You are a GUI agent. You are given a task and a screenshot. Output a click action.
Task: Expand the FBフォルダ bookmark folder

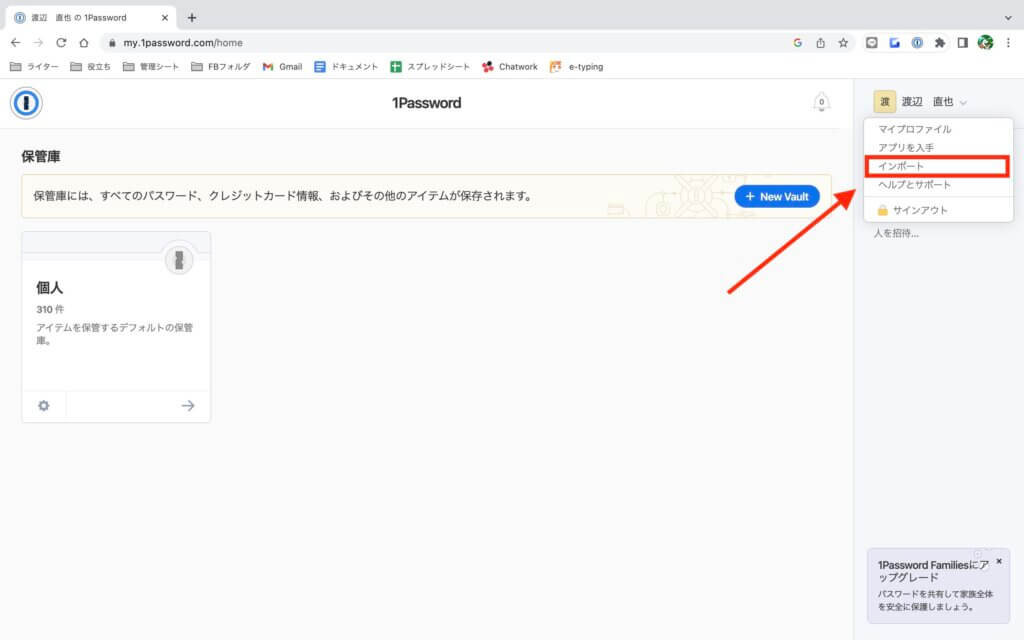(x=221, y=67)
